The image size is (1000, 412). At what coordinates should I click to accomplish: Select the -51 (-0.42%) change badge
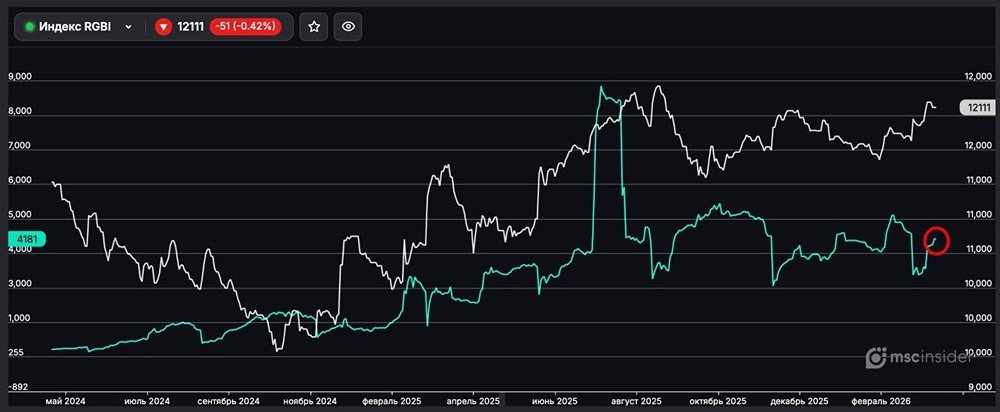click(x=246, y=27)
